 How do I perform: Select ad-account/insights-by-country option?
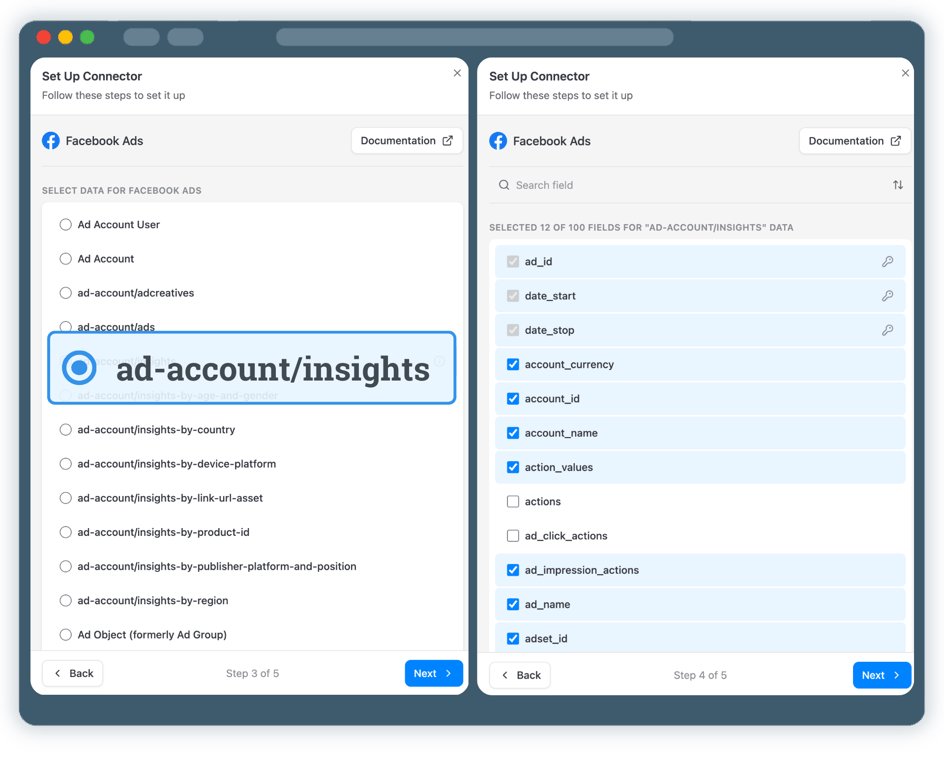pos(66,430)
